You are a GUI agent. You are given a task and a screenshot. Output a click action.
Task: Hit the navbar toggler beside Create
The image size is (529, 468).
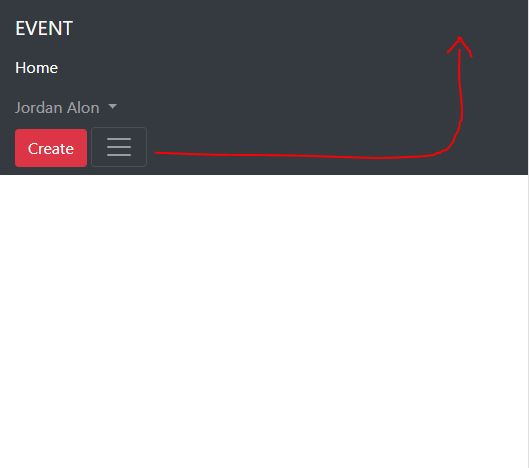[x=119, y=147]
